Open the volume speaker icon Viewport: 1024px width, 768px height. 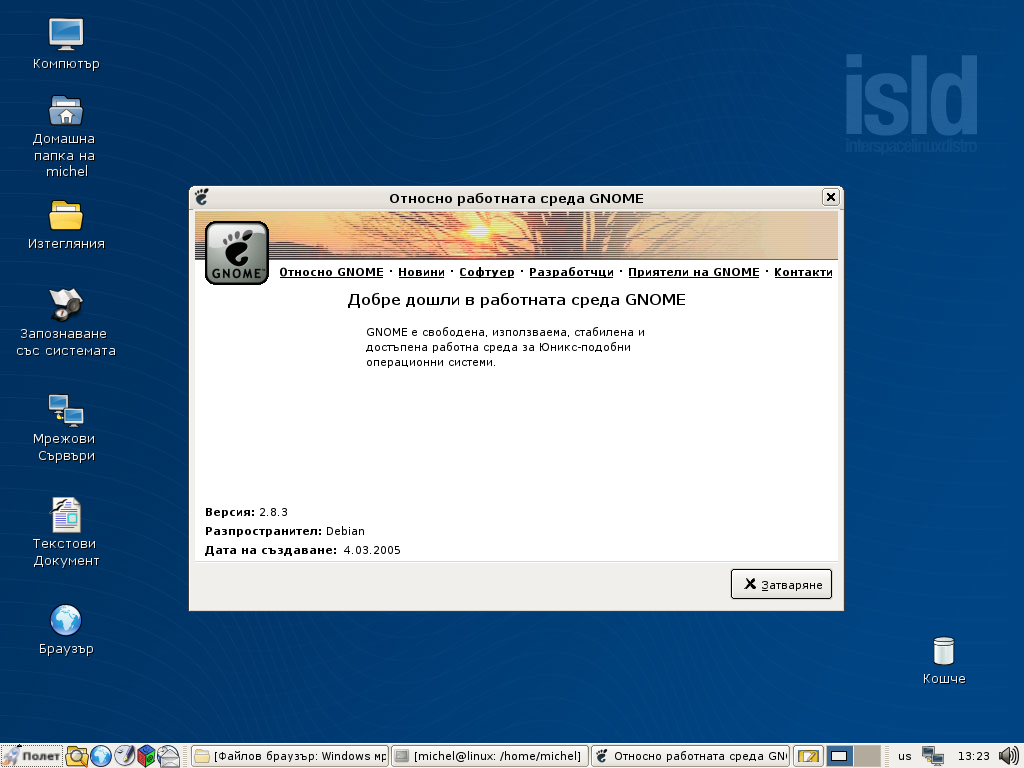click(1009, 756)
